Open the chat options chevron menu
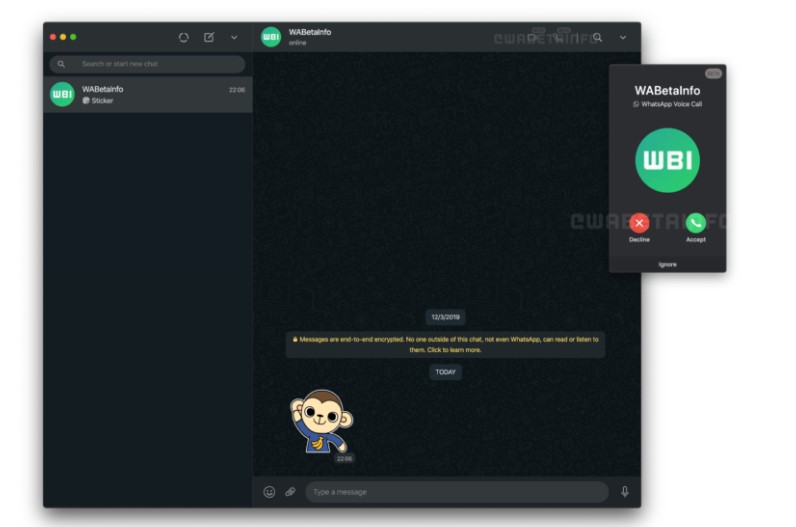Image resolution: width=796 pixels, height=527 pixels. click(x=623, y=37)
